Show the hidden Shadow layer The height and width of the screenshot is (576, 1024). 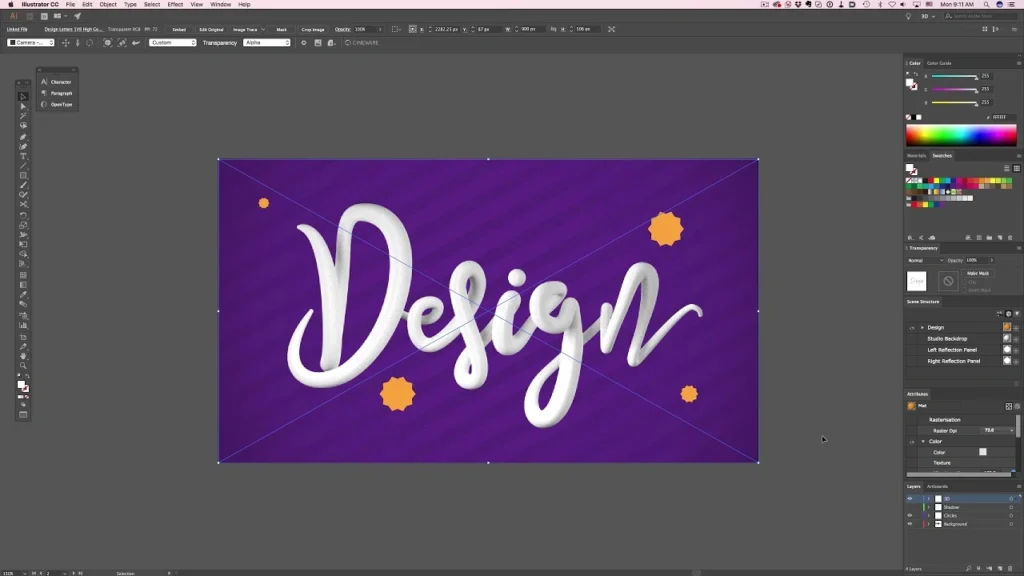point(910,507)
